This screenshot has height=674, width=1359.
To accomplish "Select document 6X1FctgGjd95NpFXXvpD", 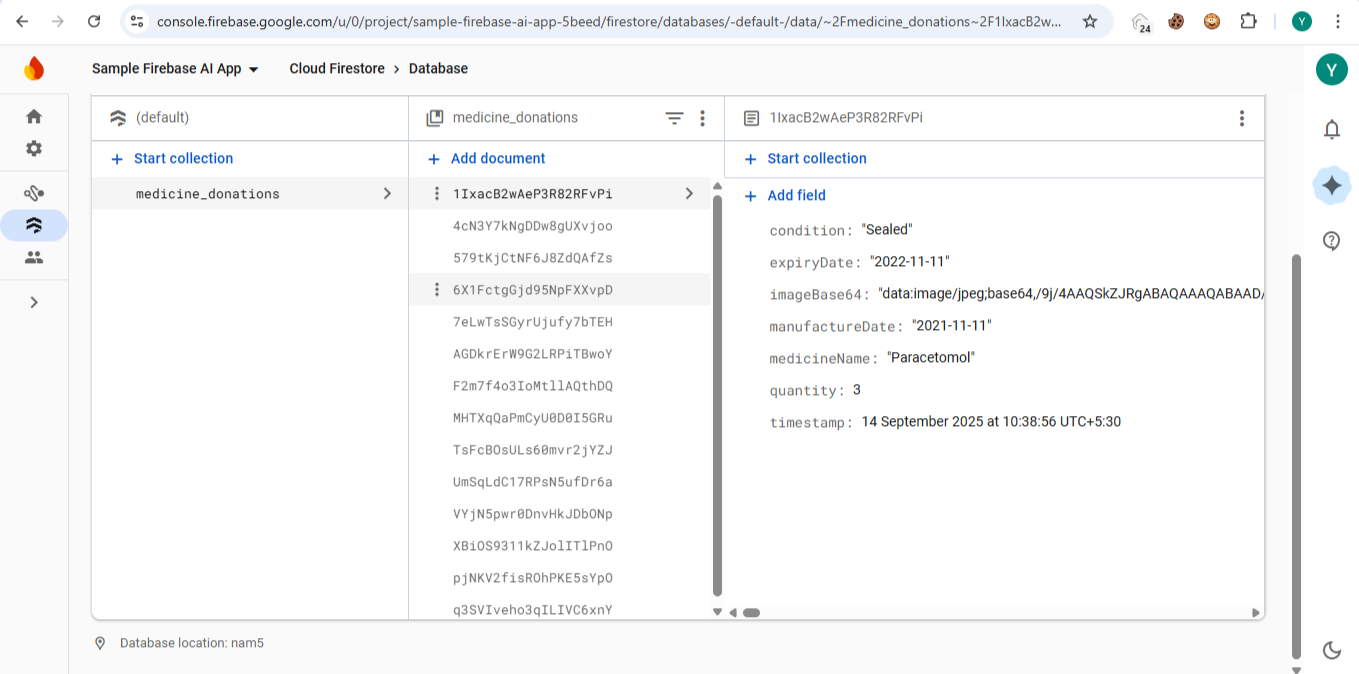I will tap(532, 290).
